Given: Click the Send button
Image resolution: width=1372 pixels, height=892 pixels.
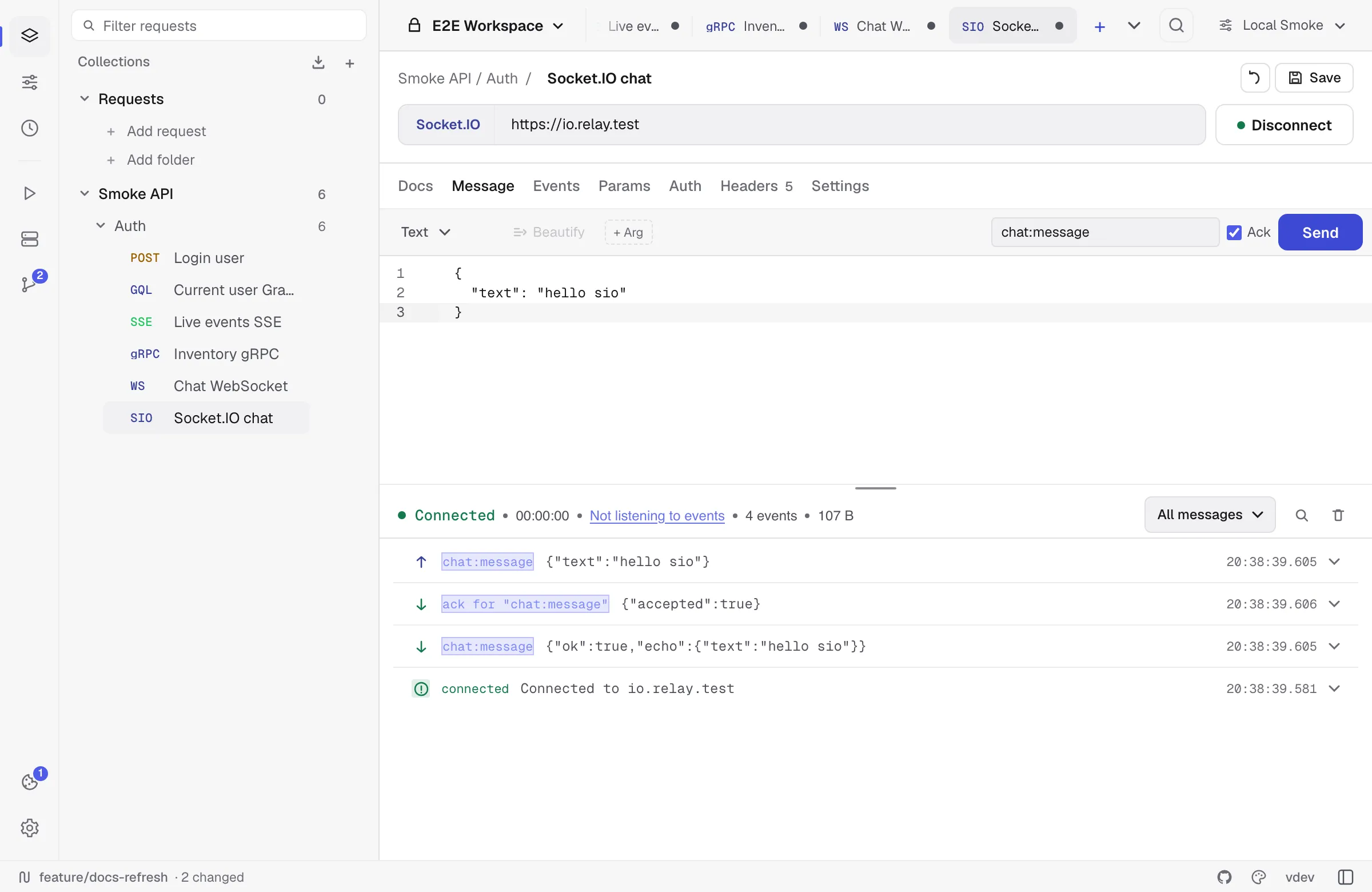Looking at the screenshot, I should click(1320, 232).
